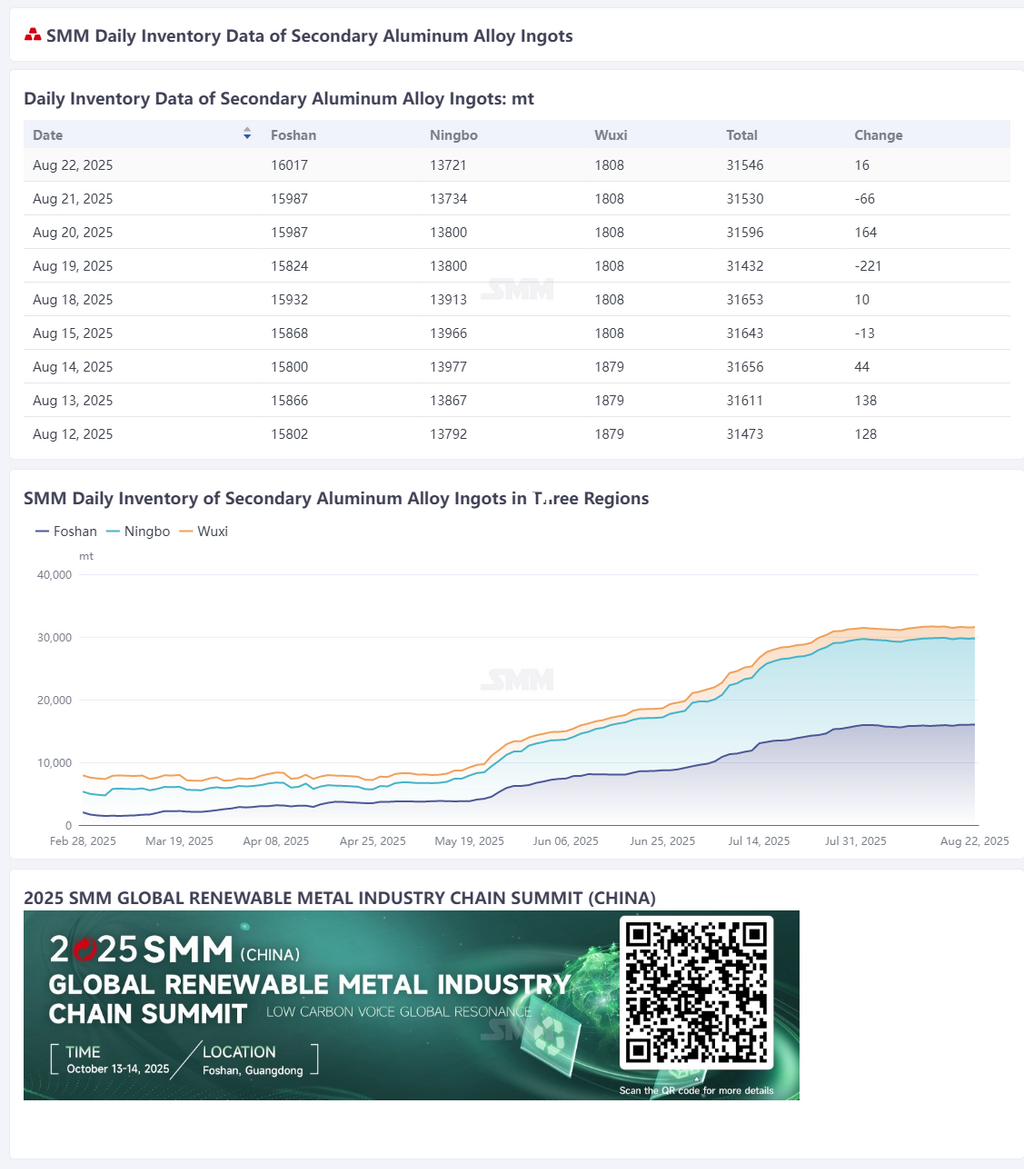Screen dimensions: 1024x1169
Task: Click Total value 31473
Action: [745, 434]
